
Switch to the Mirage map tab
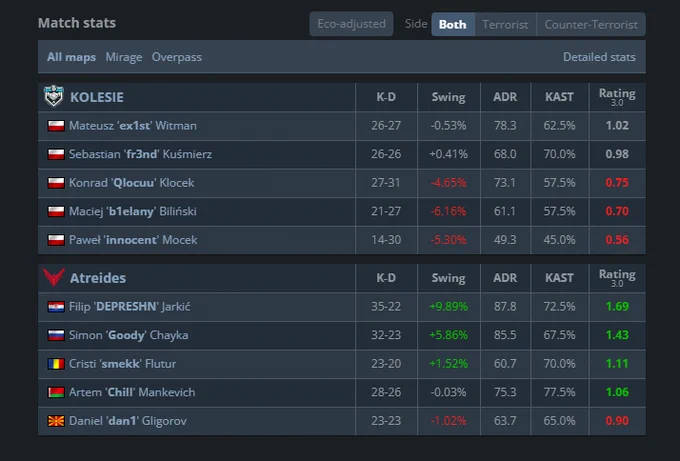pos(124,57)
